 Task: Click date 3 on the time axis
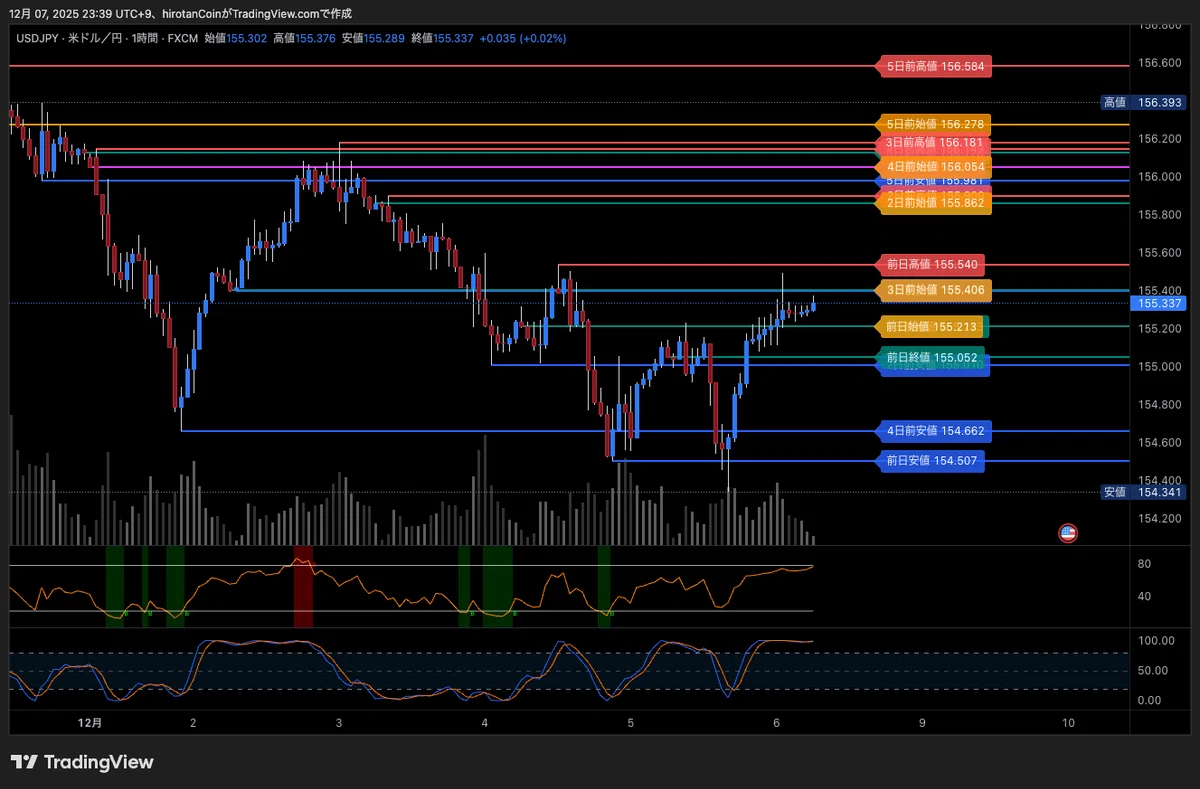pos(339,722)
